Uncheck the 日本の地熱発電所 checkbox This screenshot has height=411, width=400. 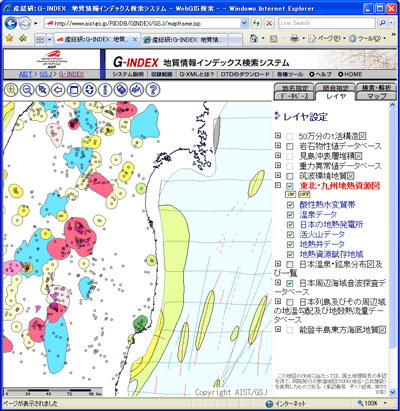pyautogui.click(x=290, y=225)
